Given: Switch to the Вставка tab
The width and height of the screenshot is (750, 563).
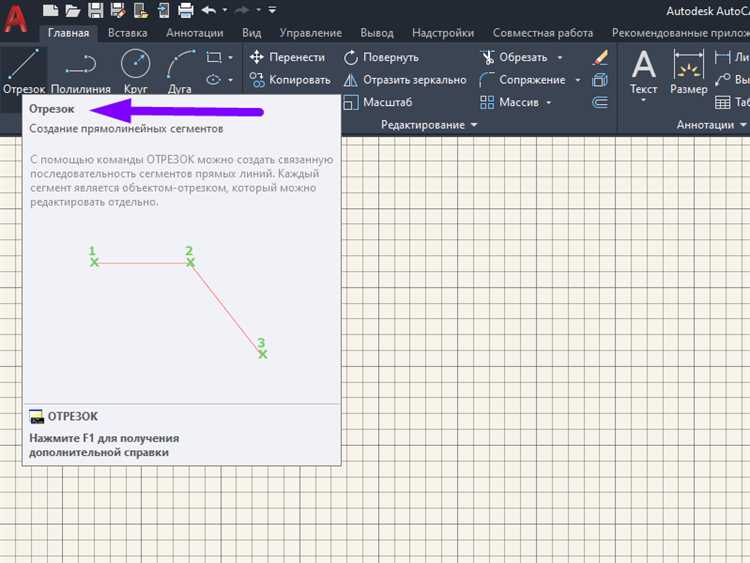Looking at the screenshot, I should pyautogui.click(x=127, y=33).
